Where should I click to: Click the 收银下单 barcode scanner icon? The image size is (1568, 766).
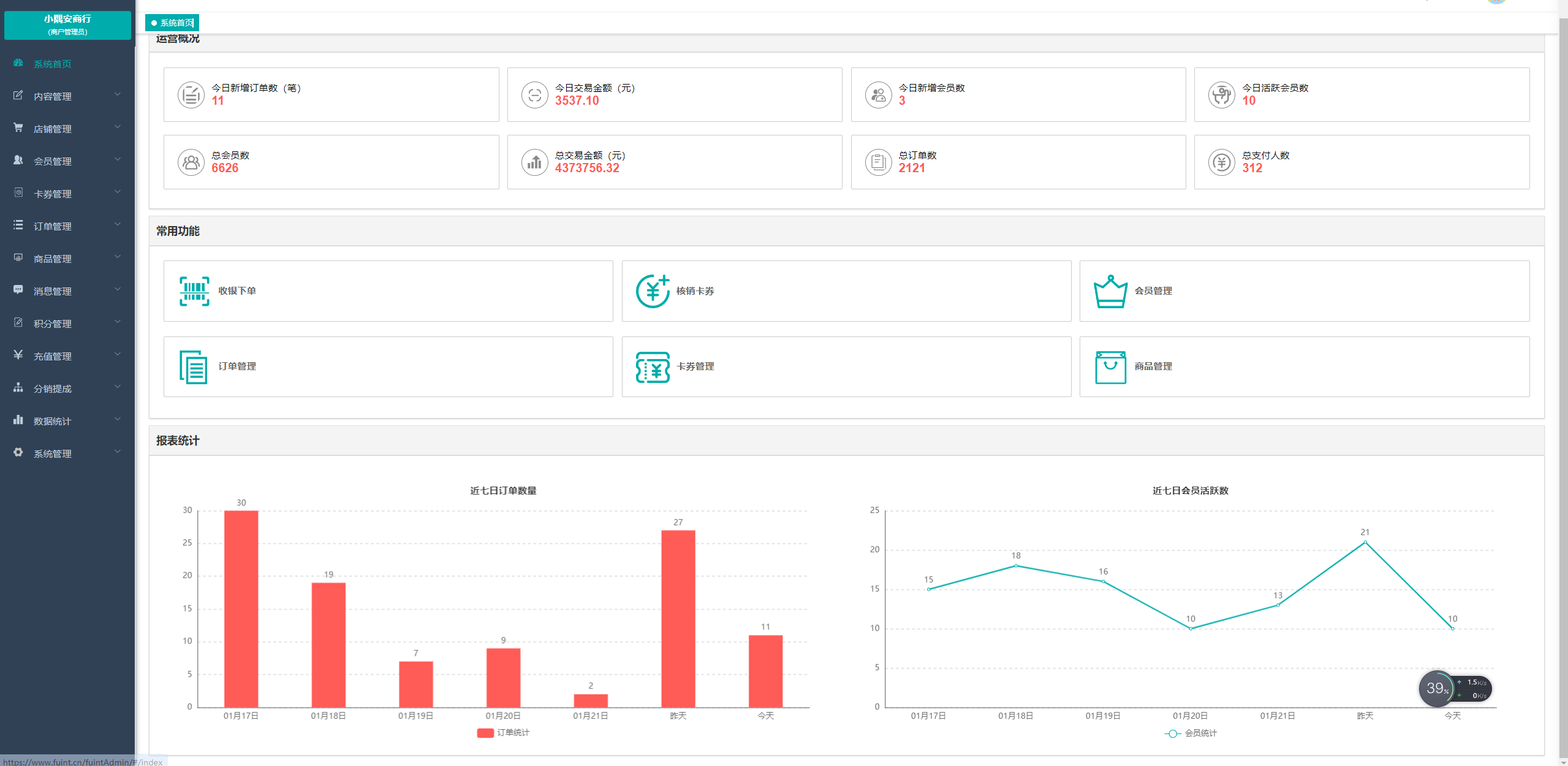click(194, 291)
